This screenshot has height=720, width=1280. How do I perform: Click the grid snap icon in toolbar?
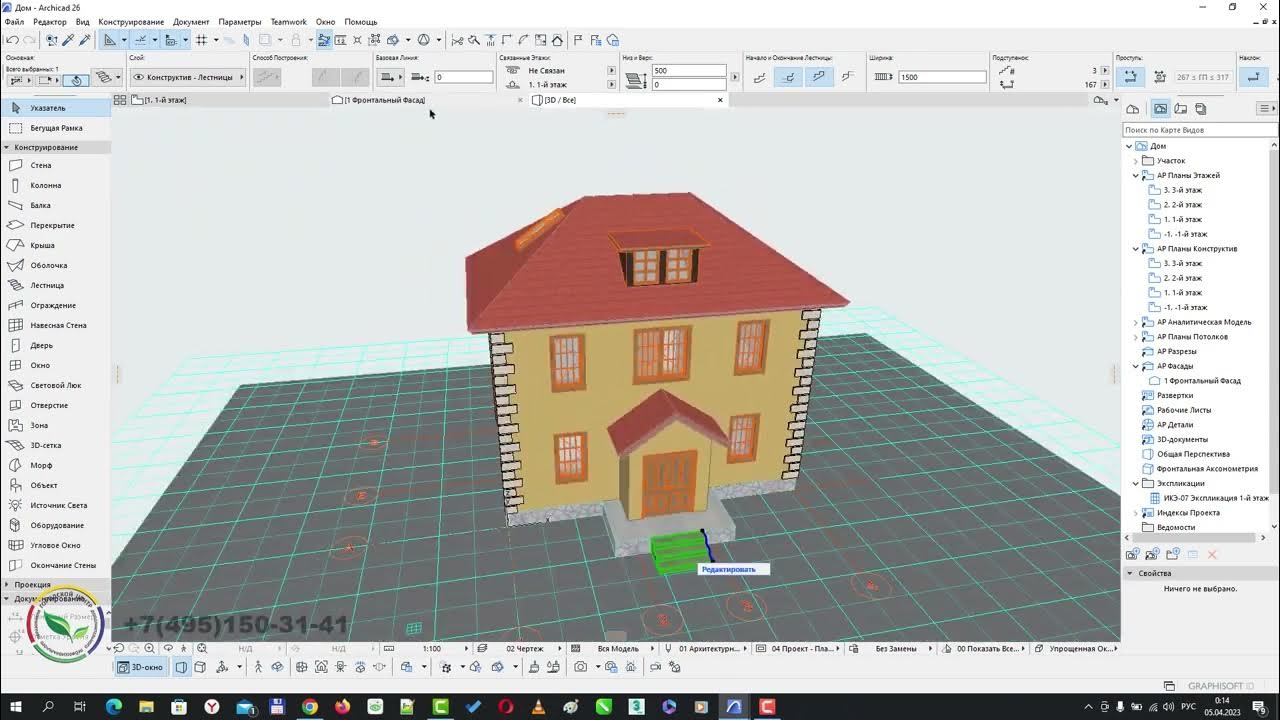click(202, 40)
